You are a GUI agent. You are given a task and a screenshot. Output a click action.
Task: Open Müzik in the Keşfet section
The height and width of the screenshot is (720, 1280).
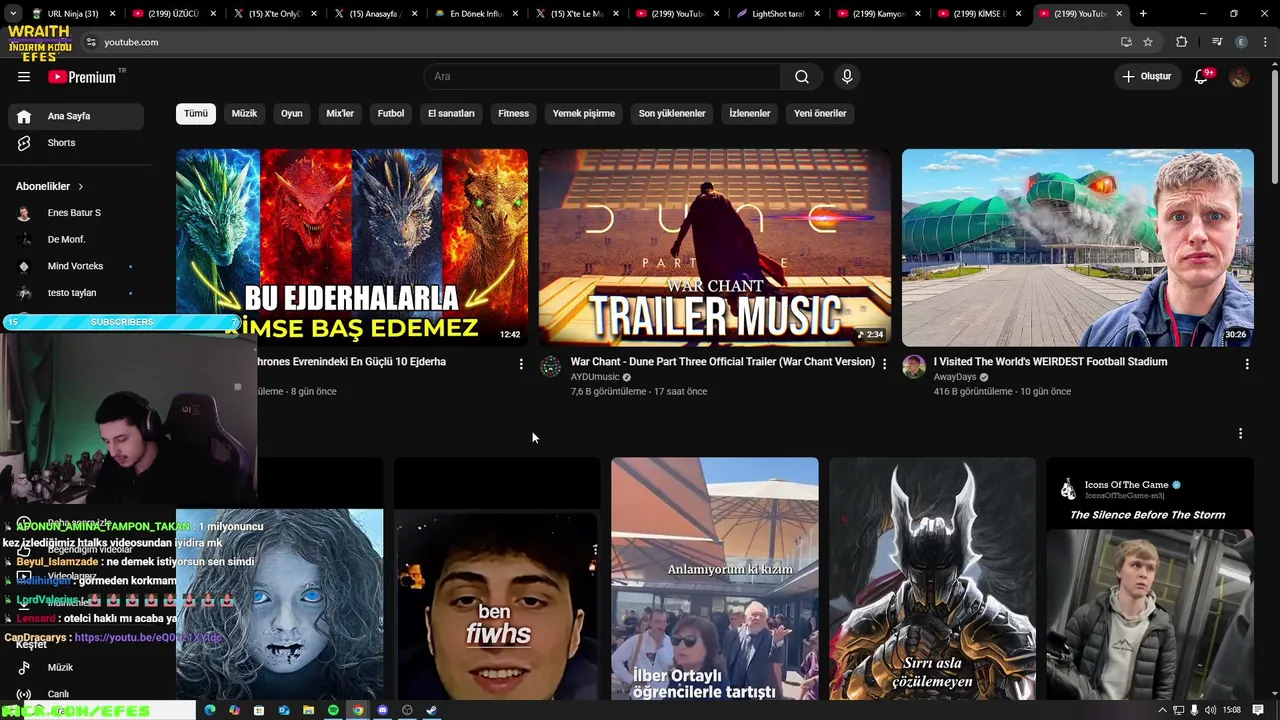click(76, 667)
